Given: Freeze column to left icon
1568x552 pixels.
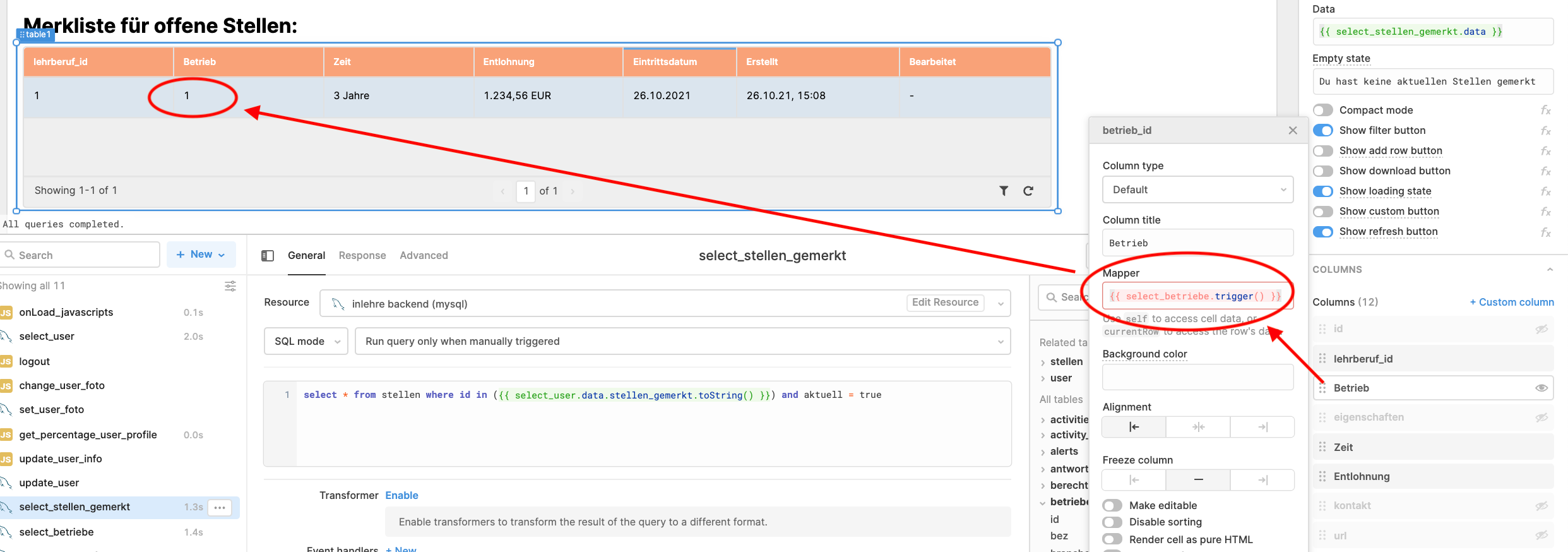Looking at the screenshot, I should 1134,480.
